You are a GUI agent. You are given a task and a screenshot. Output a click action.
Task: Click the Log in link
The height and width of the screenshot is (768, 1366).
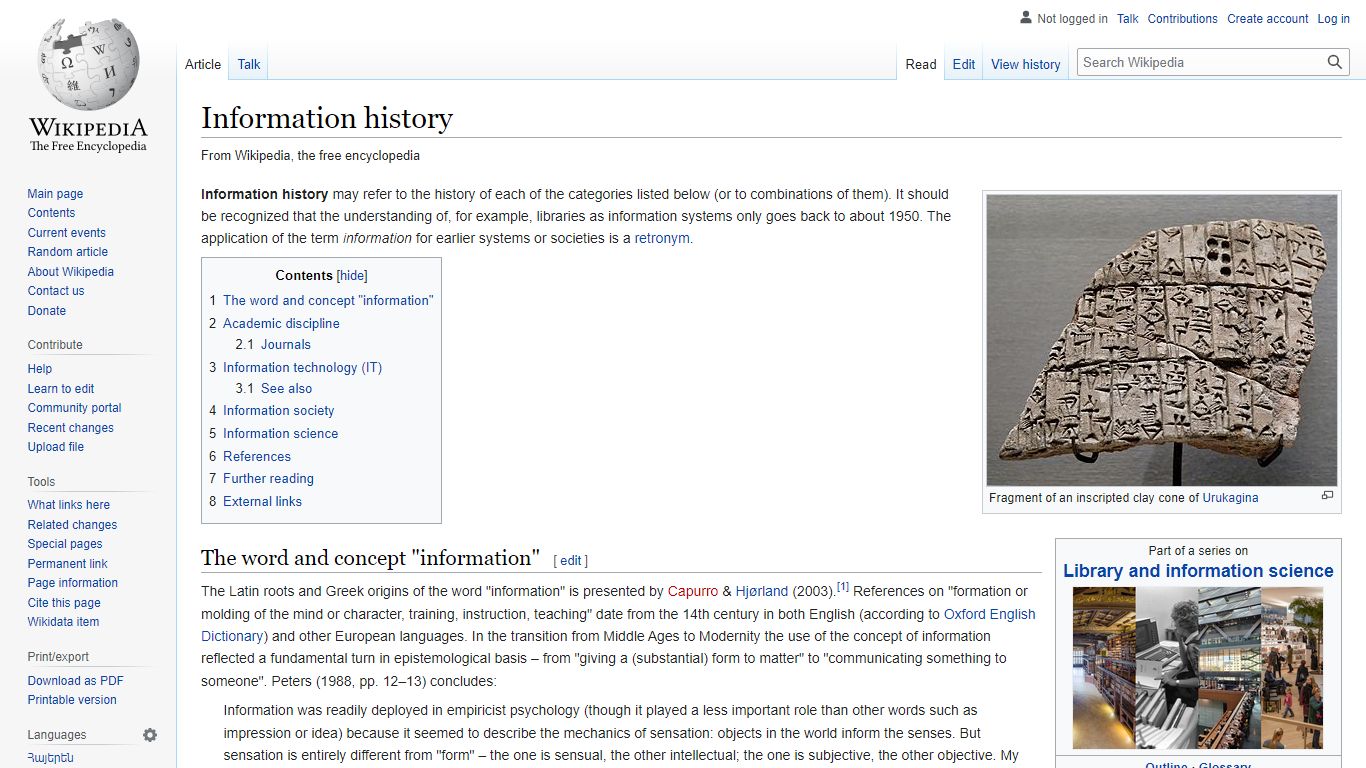(1334, 19)
